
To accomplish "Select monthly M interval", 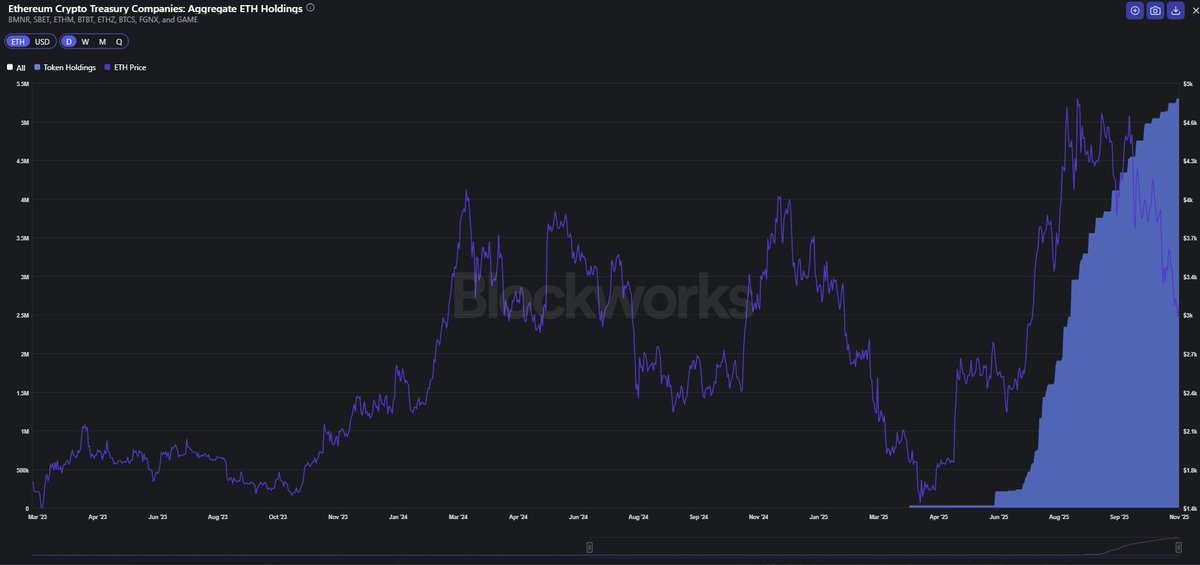I will pyautogui.click(x=102, y=41).
